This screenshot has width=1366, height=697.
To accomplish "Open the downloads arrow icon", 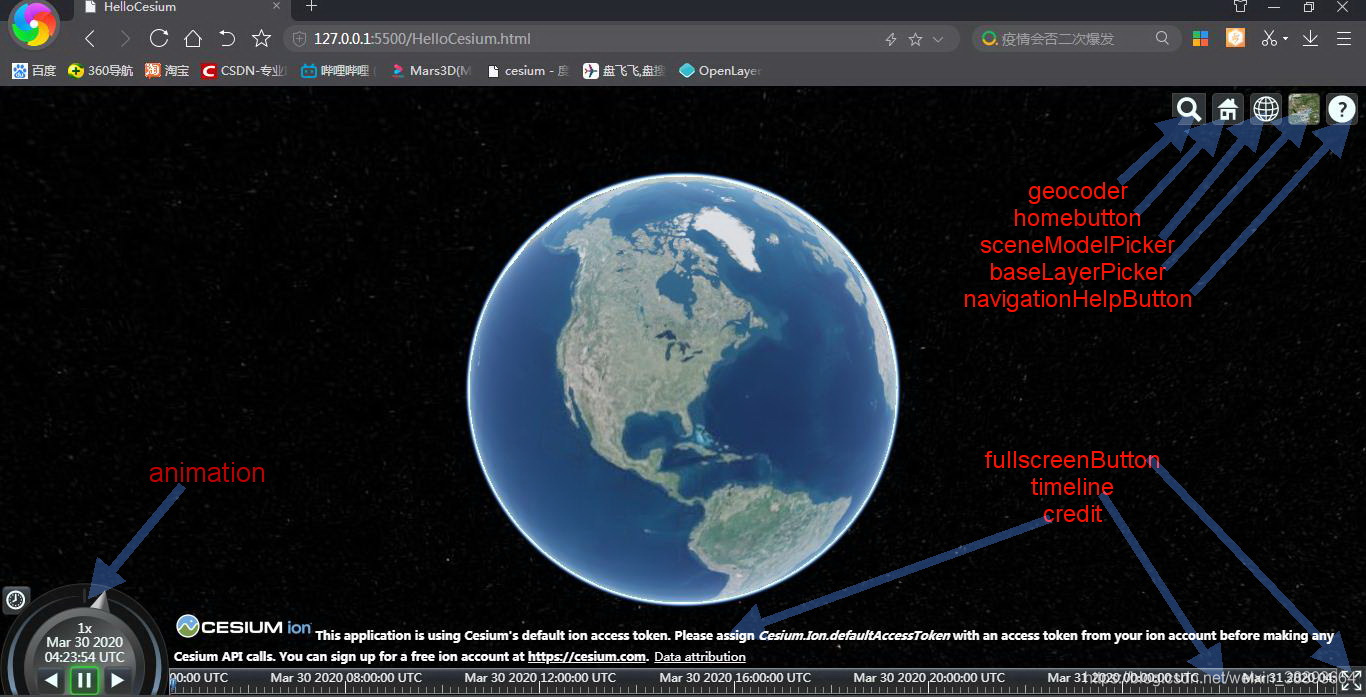I will coord(1311,38).
